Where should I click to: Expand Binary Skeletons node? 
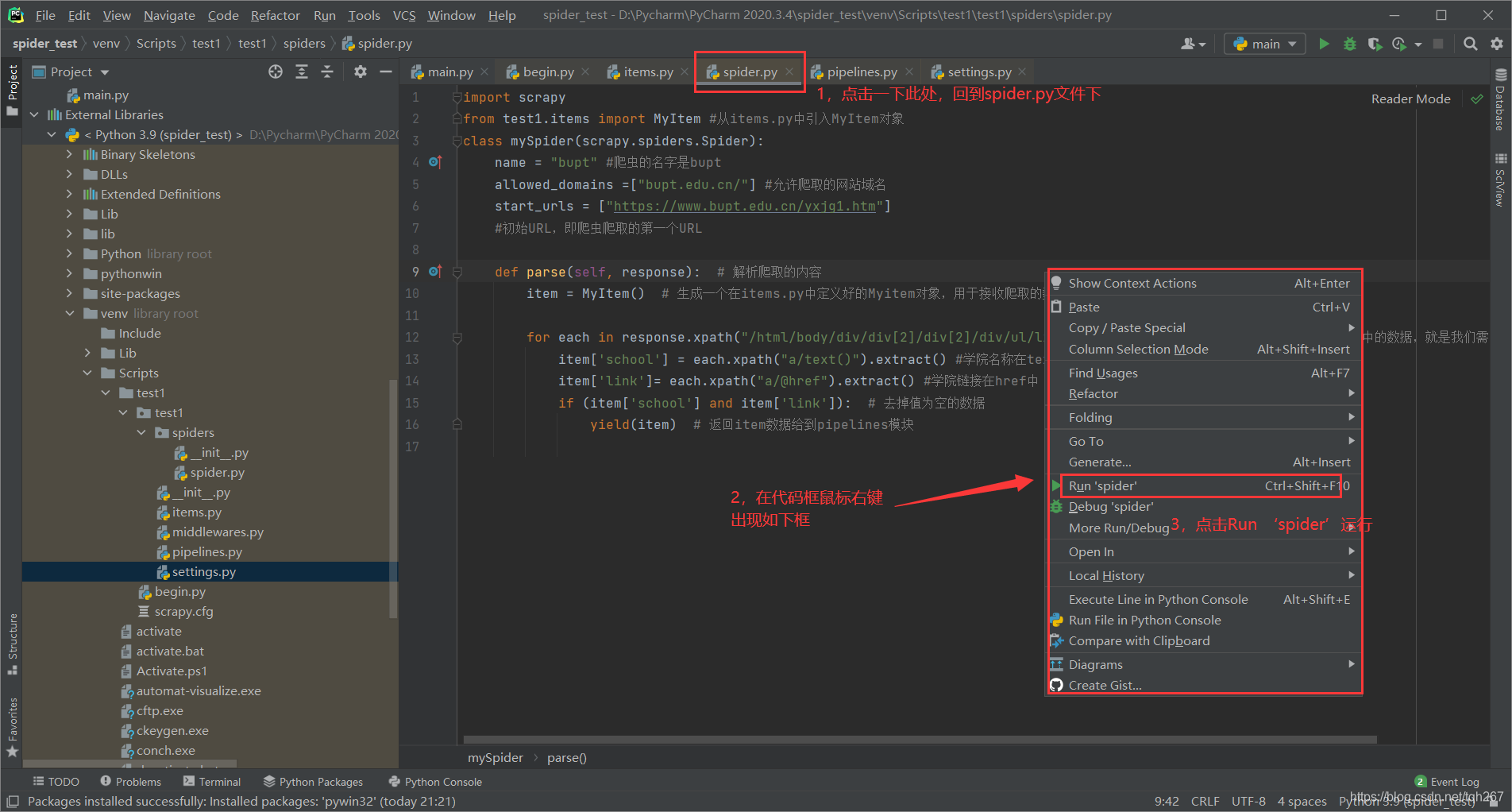tap(70, 155)
